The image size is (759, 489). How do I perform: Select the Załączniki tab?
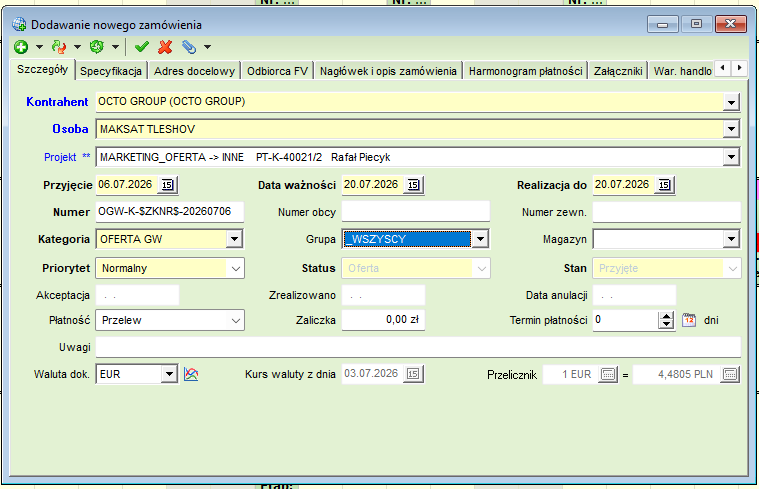pyautogui.click(x=618, y=71)
